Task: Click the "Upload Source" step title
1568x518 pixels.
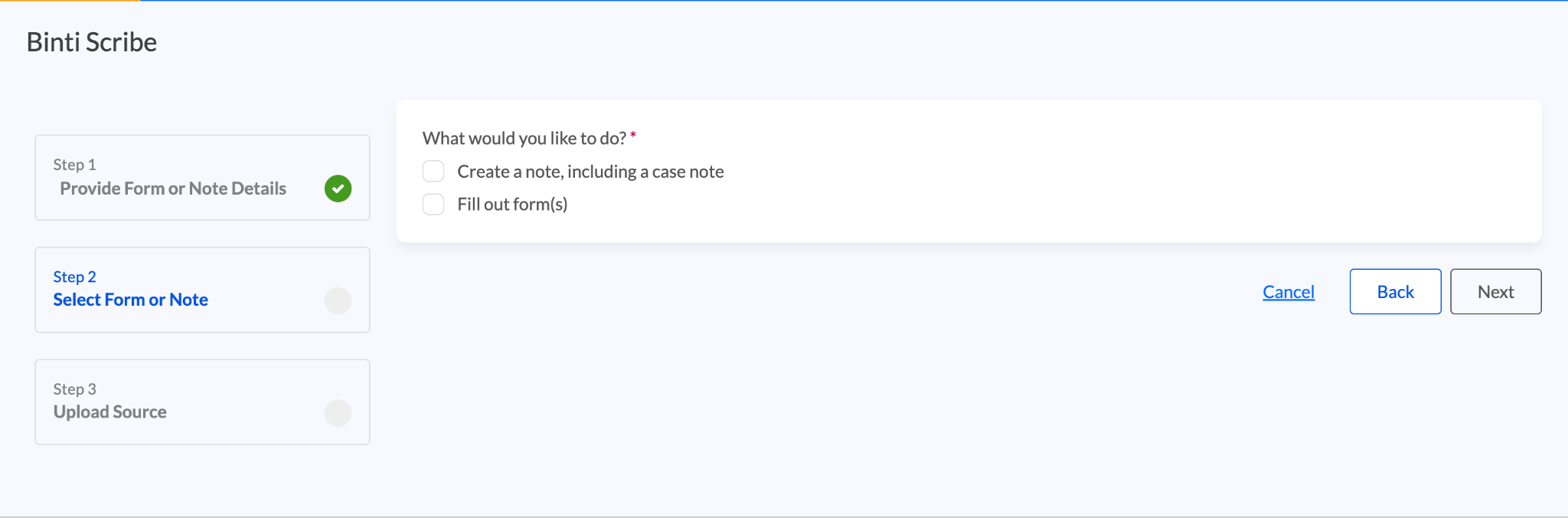Action: click(x=109, y=412)
